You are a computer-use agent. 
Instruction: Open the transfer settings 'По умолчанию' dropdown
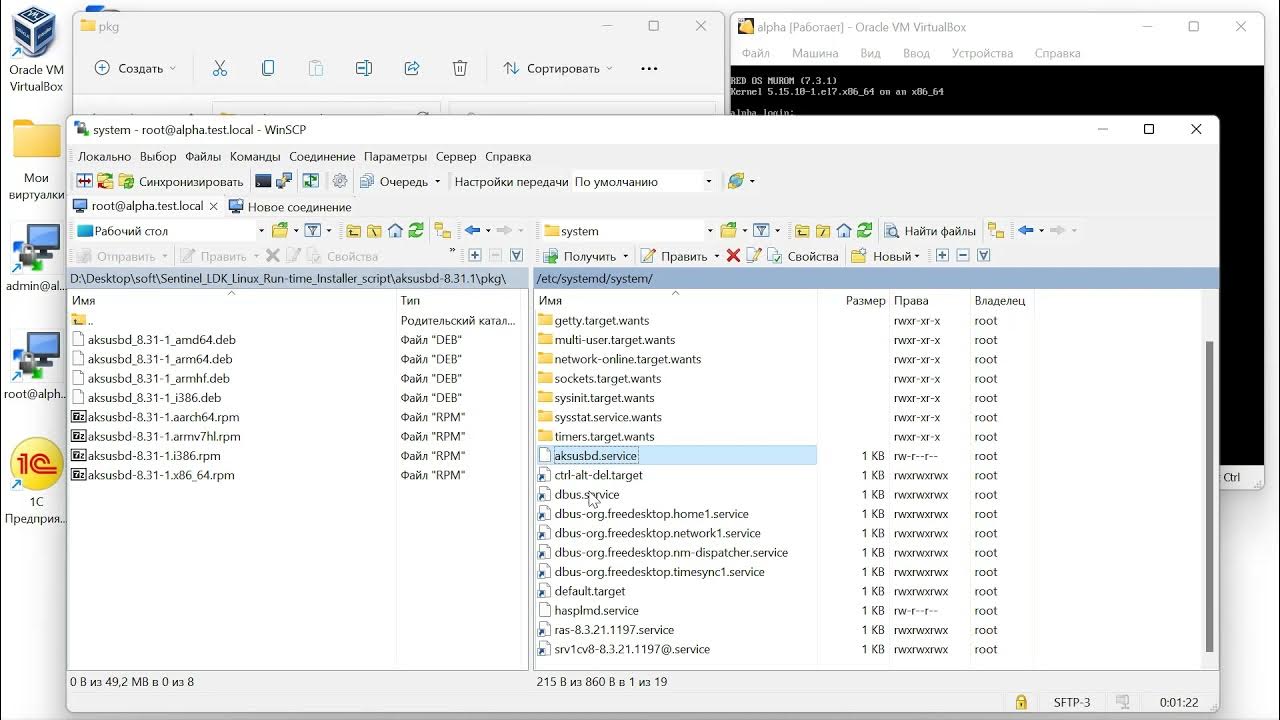[643, 181]
